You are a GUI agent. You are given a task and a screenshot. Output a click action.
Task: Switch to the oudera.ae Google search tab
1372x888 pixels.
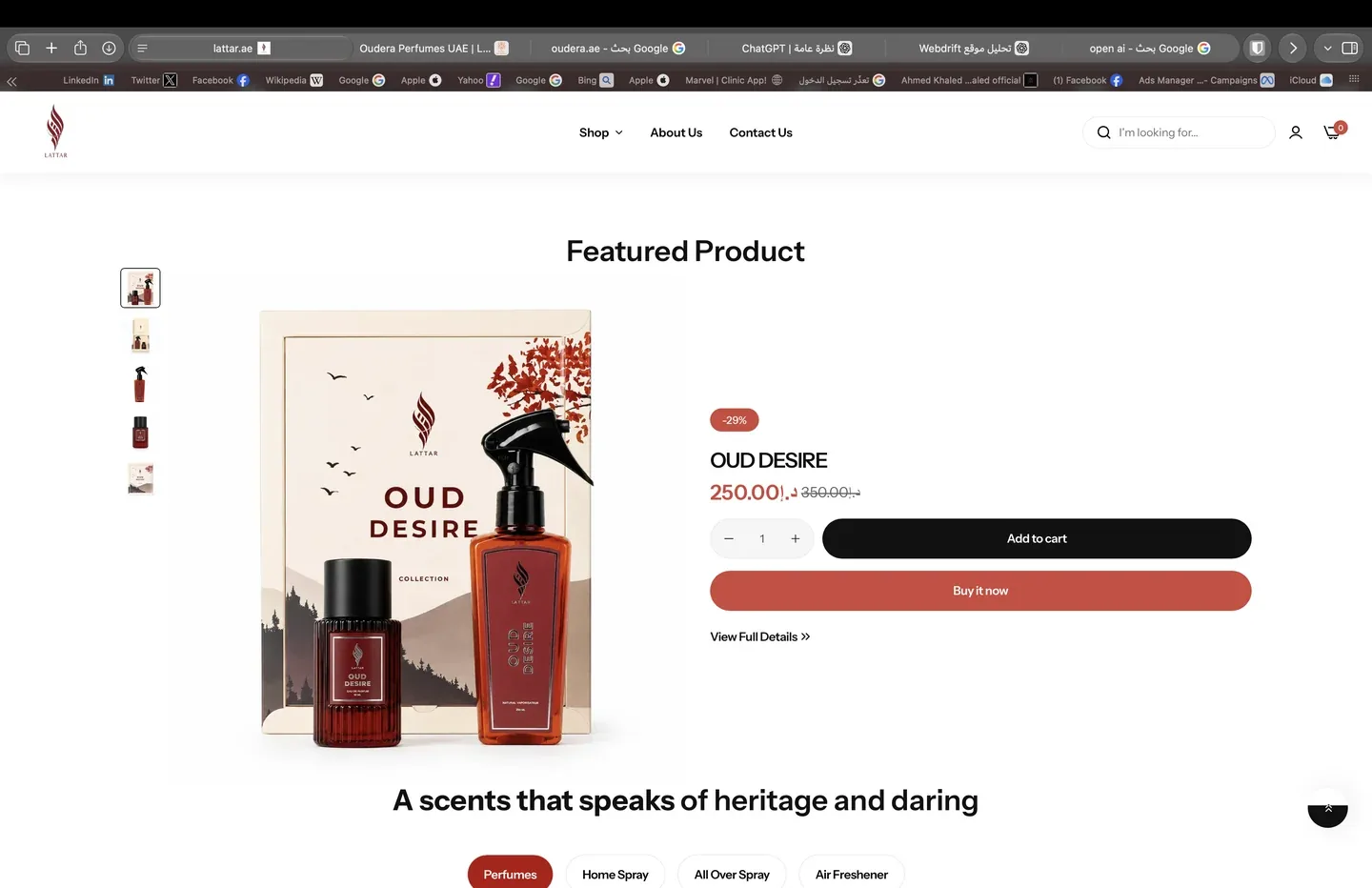[x=617, y=48]
